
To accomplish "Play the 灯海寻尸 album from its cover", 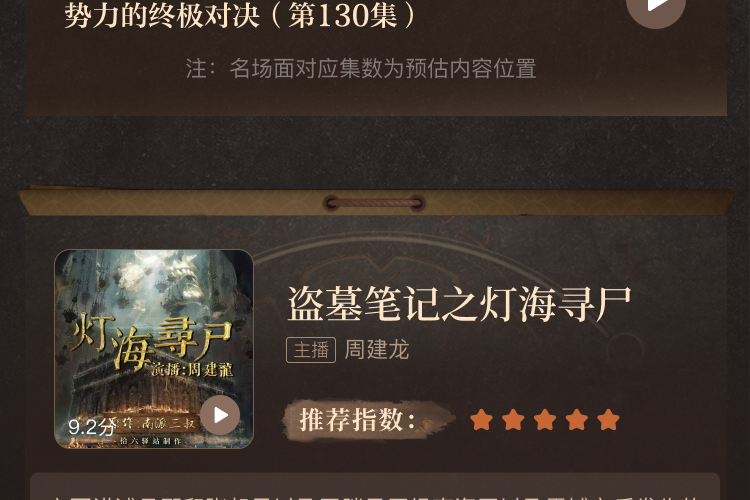I will point(220,415).
